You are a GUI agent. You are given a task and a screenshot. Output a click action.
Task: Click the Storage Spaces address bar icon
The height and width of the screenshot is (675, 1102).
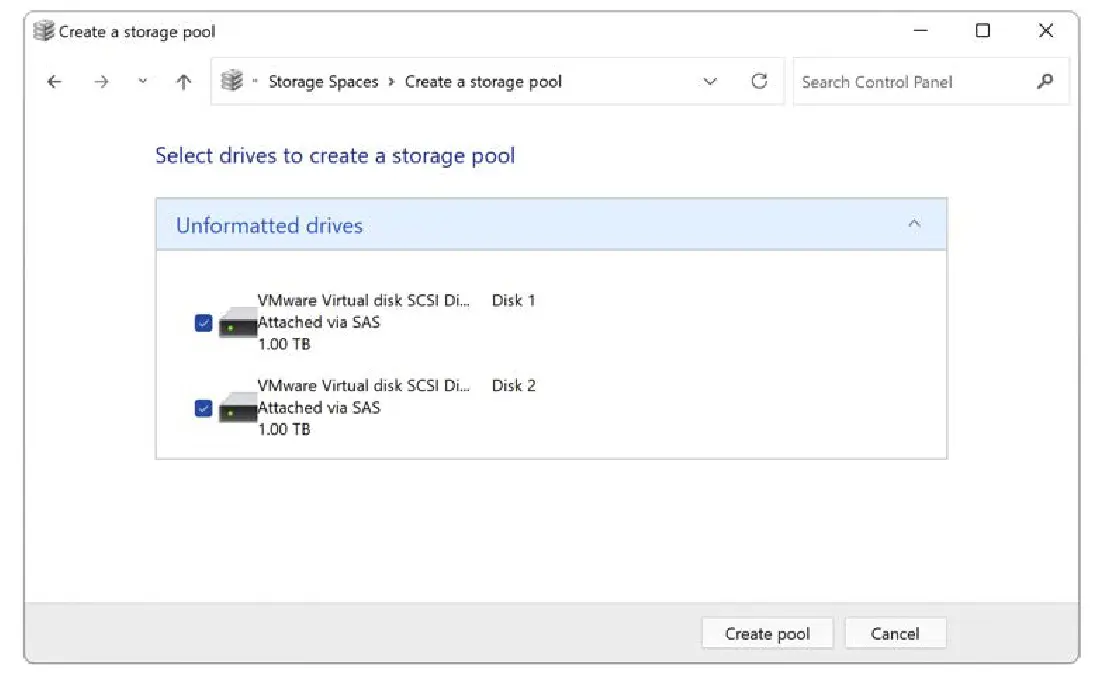tap(232, 82)
